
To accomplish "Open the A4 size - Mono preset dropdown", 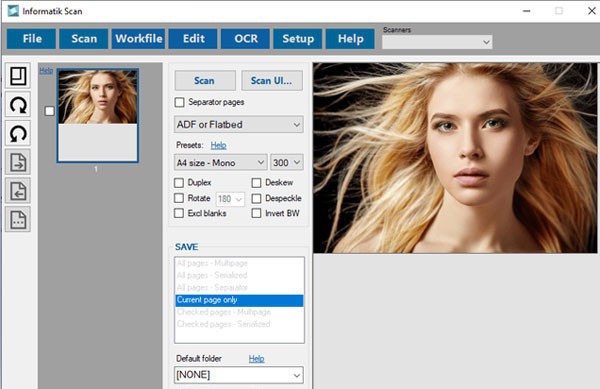I will click(x=220, y=163).
